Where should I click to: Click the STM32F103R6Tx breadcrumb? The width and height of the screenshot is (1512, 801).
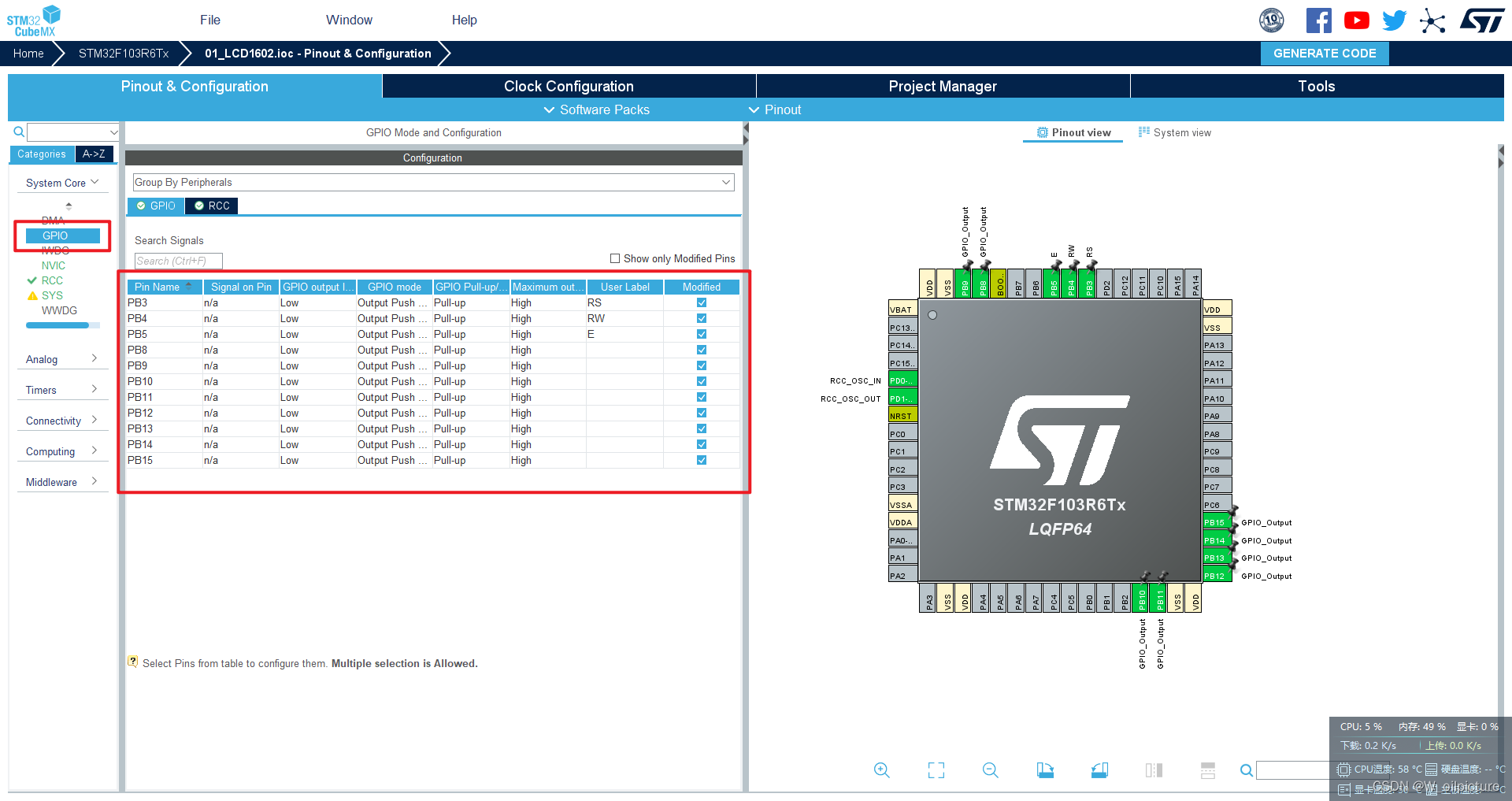click(x=124, y=54)
